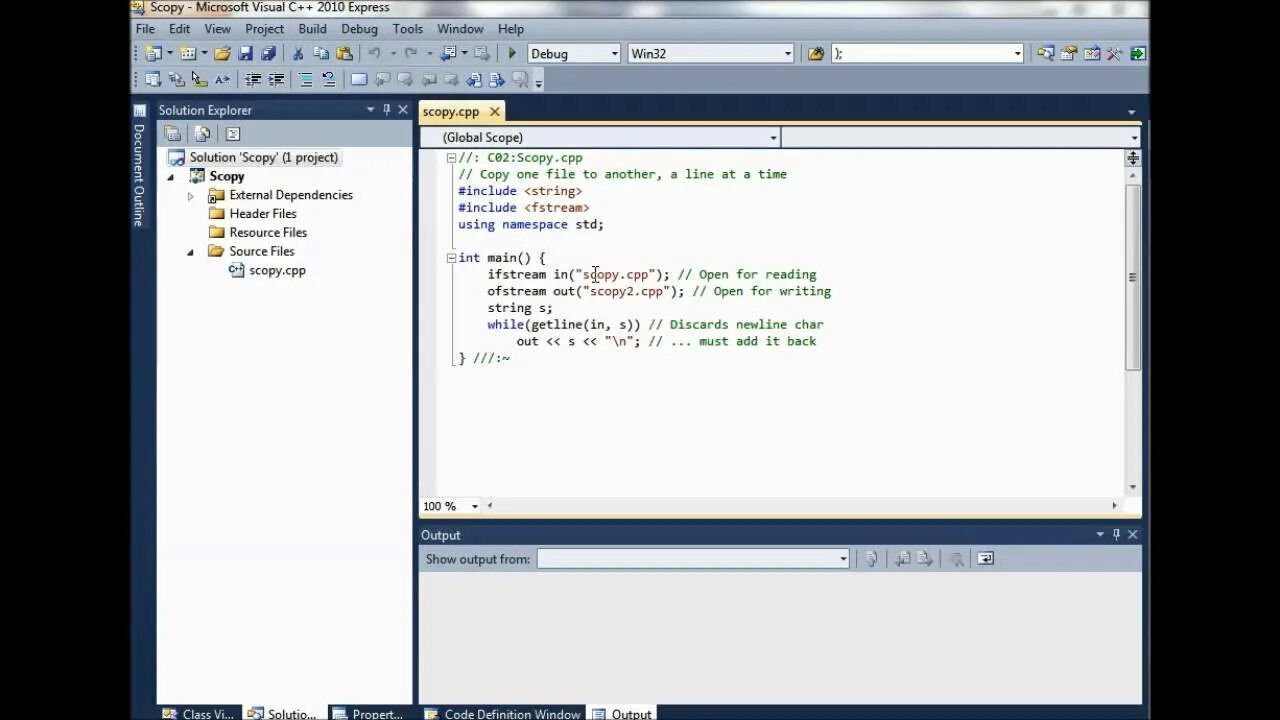Pin the Solution Explorer auto-hide pushpin
The width and height of the screenshot is (1280, 720).
tap(387, 110)
